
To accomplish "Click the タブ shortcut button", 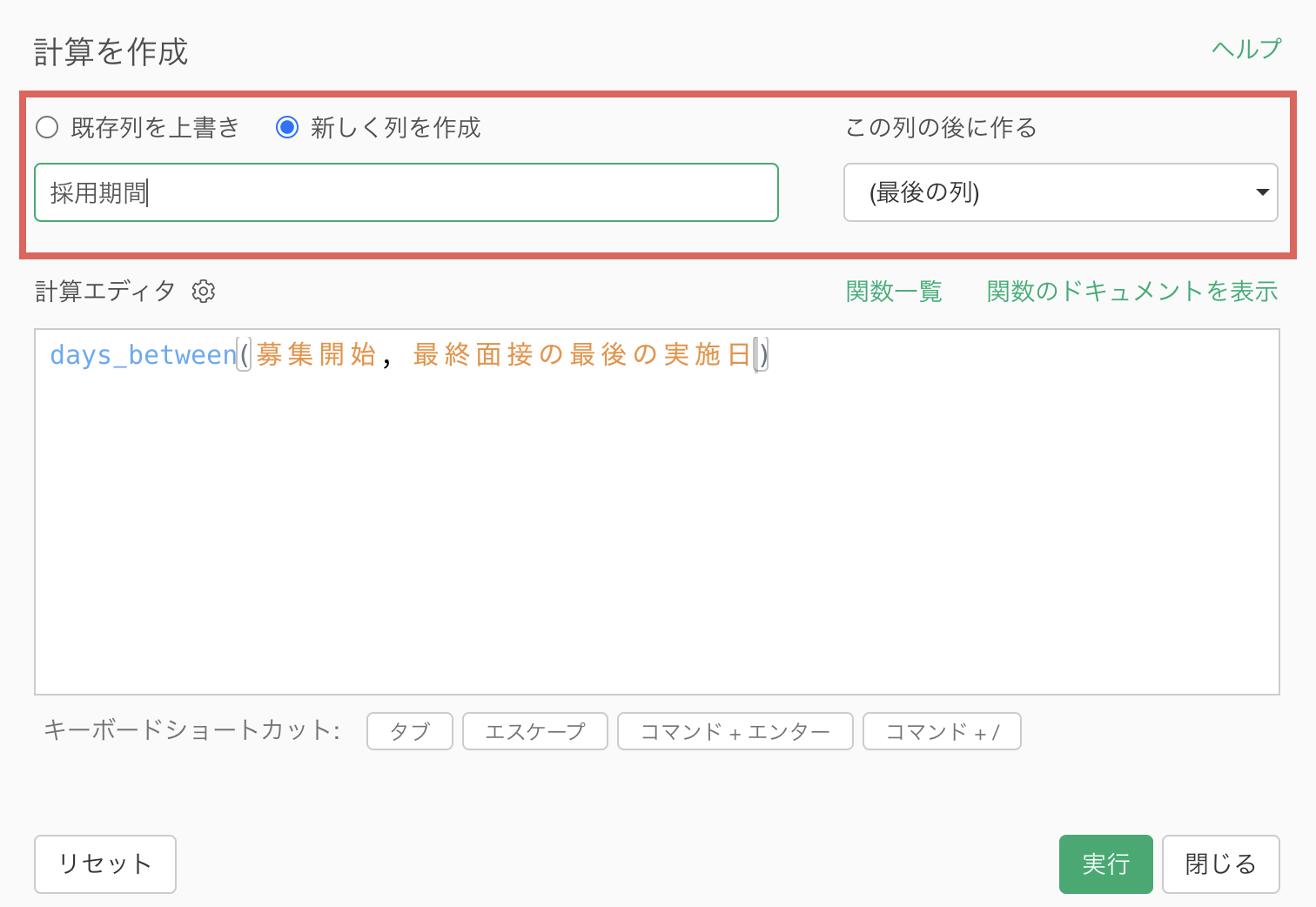I will coord(410,731).
